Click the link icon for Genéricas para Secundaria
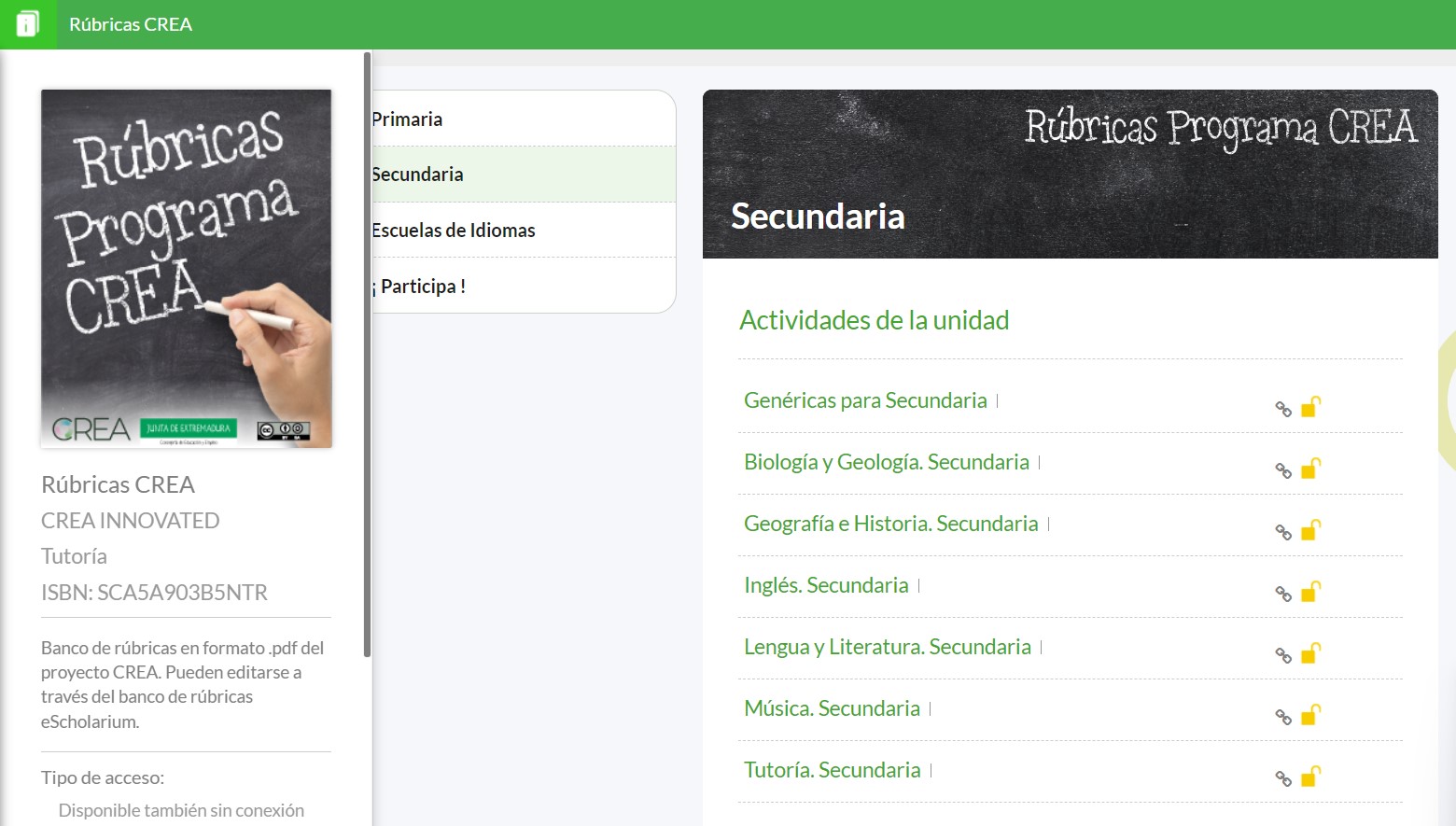This screenshot has width=1456, height=826. (x=1283, y=409)
